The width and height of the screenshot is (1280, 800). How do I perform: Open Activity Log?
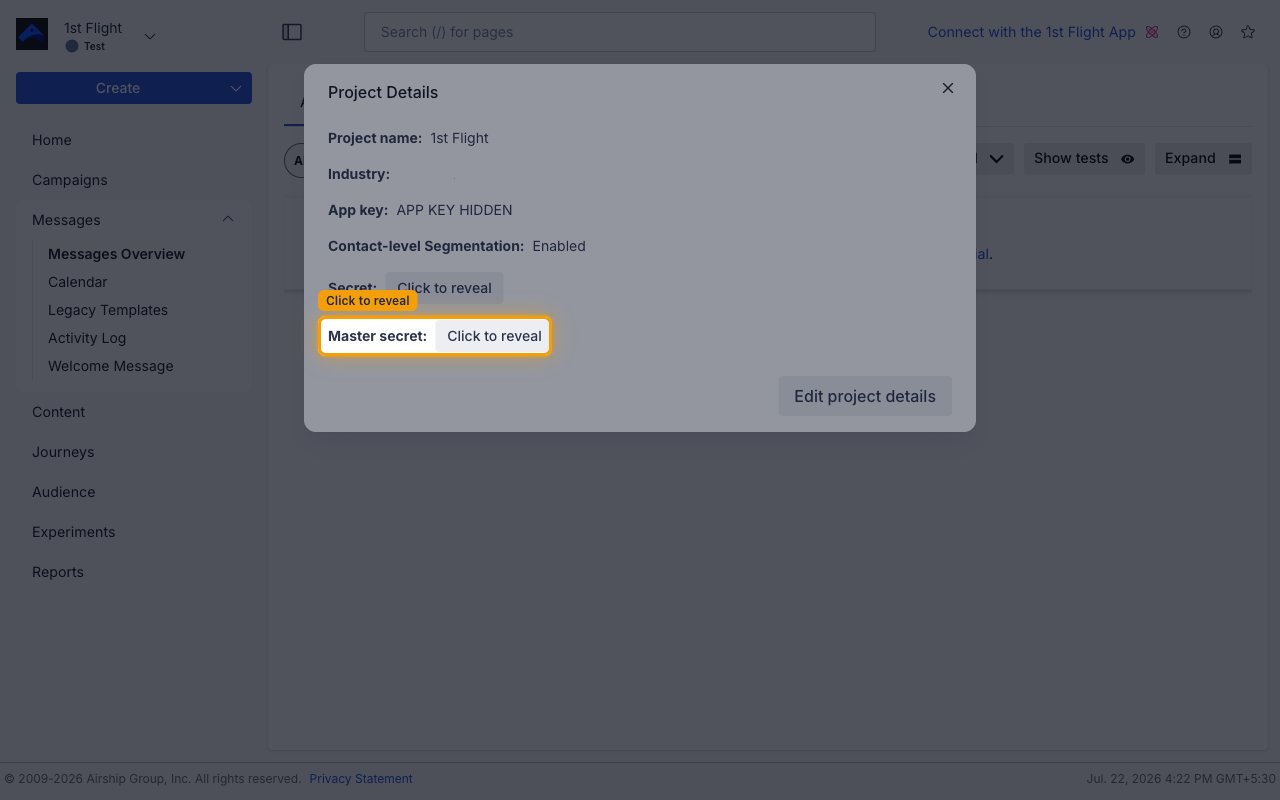[87, 338]
